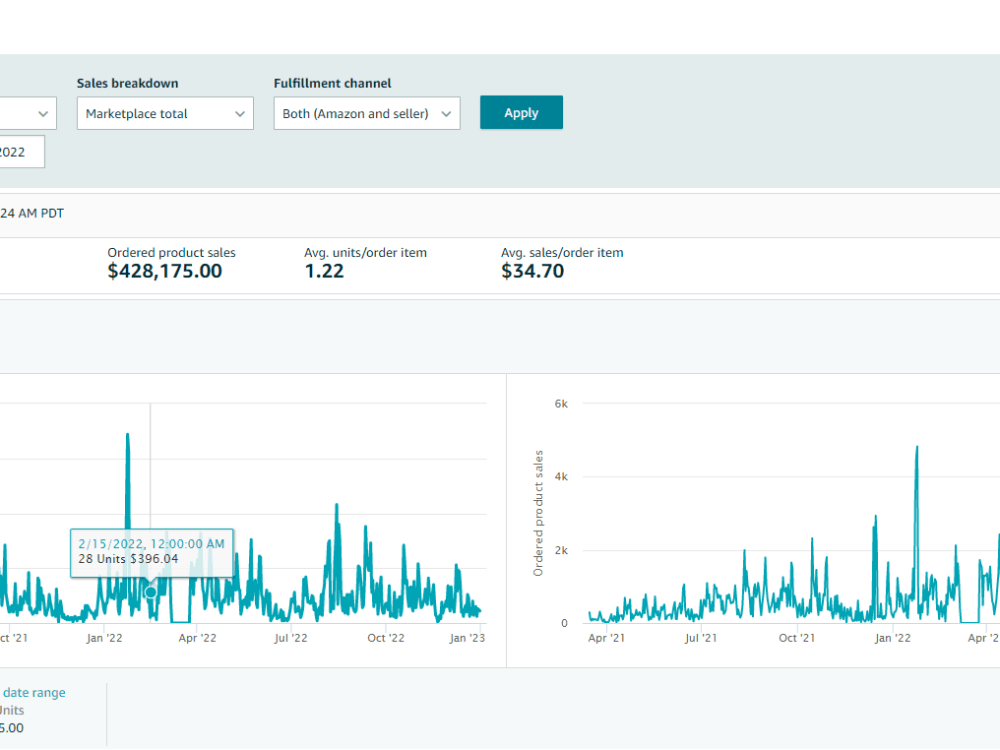Click the Avg. units/order item value 1.22
This screenshot has height=750, width=1000.
click(x=324, y=271)
